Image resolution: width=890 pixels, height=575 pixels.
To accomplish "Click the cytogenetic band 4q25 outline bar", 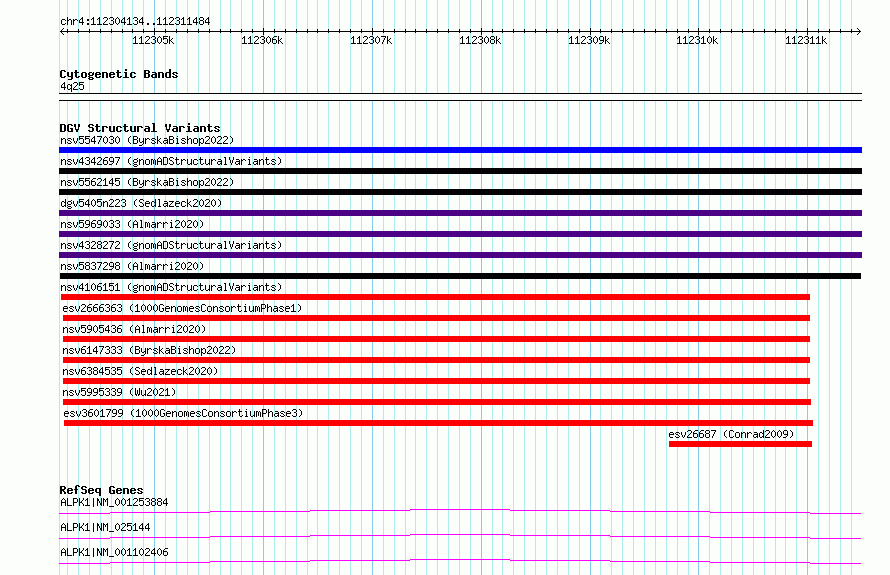I will [x=460, y=97].
